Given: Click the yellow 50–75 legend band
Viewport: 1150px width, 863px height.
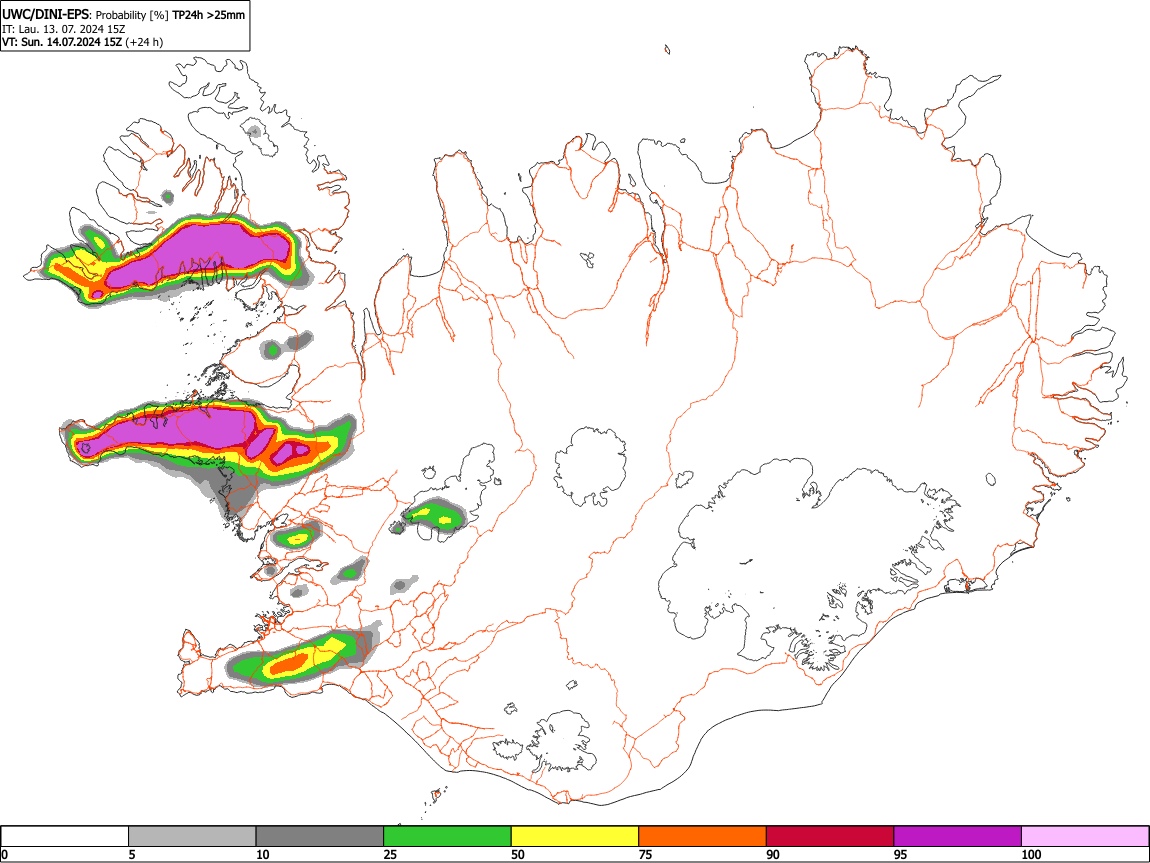Looking at the screenshot, I should (x=575, y=837).
